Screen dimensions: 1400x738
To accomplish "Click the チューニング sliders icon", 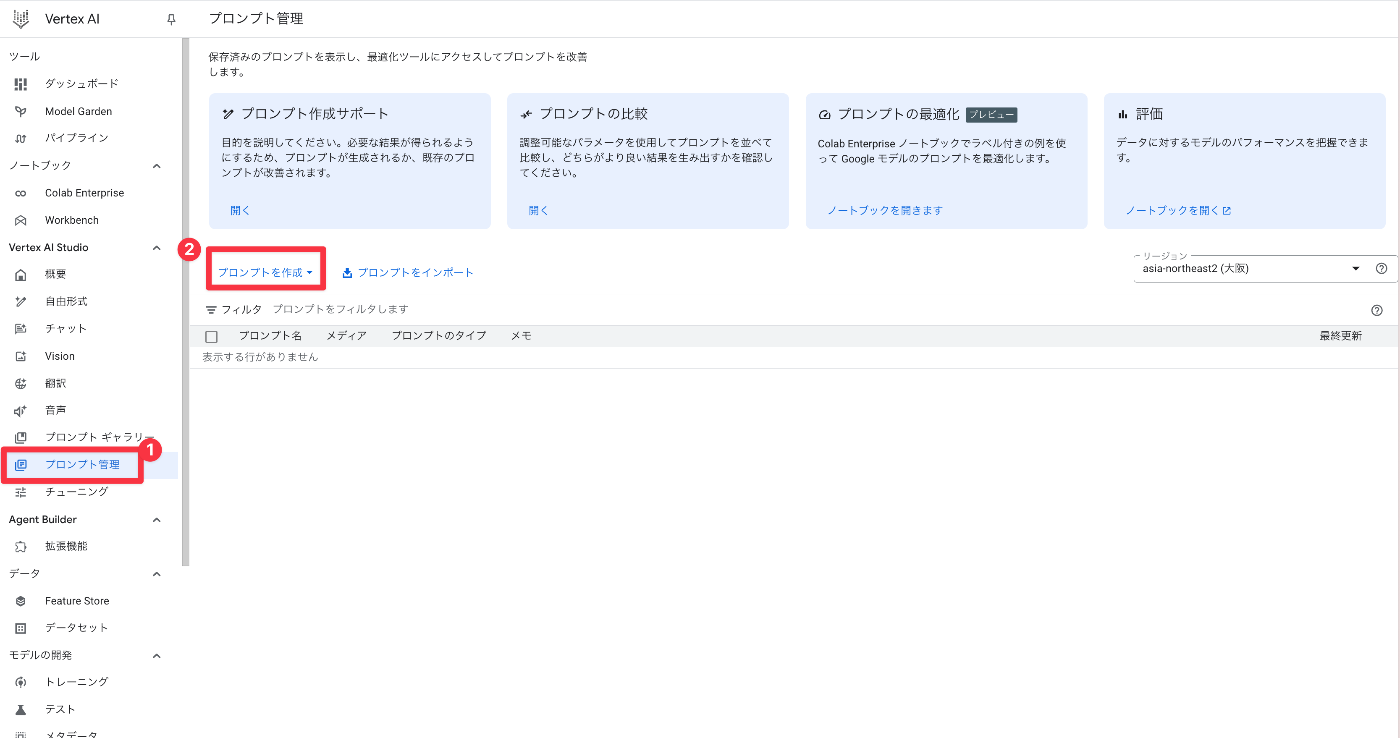I will tap(21, 492).
